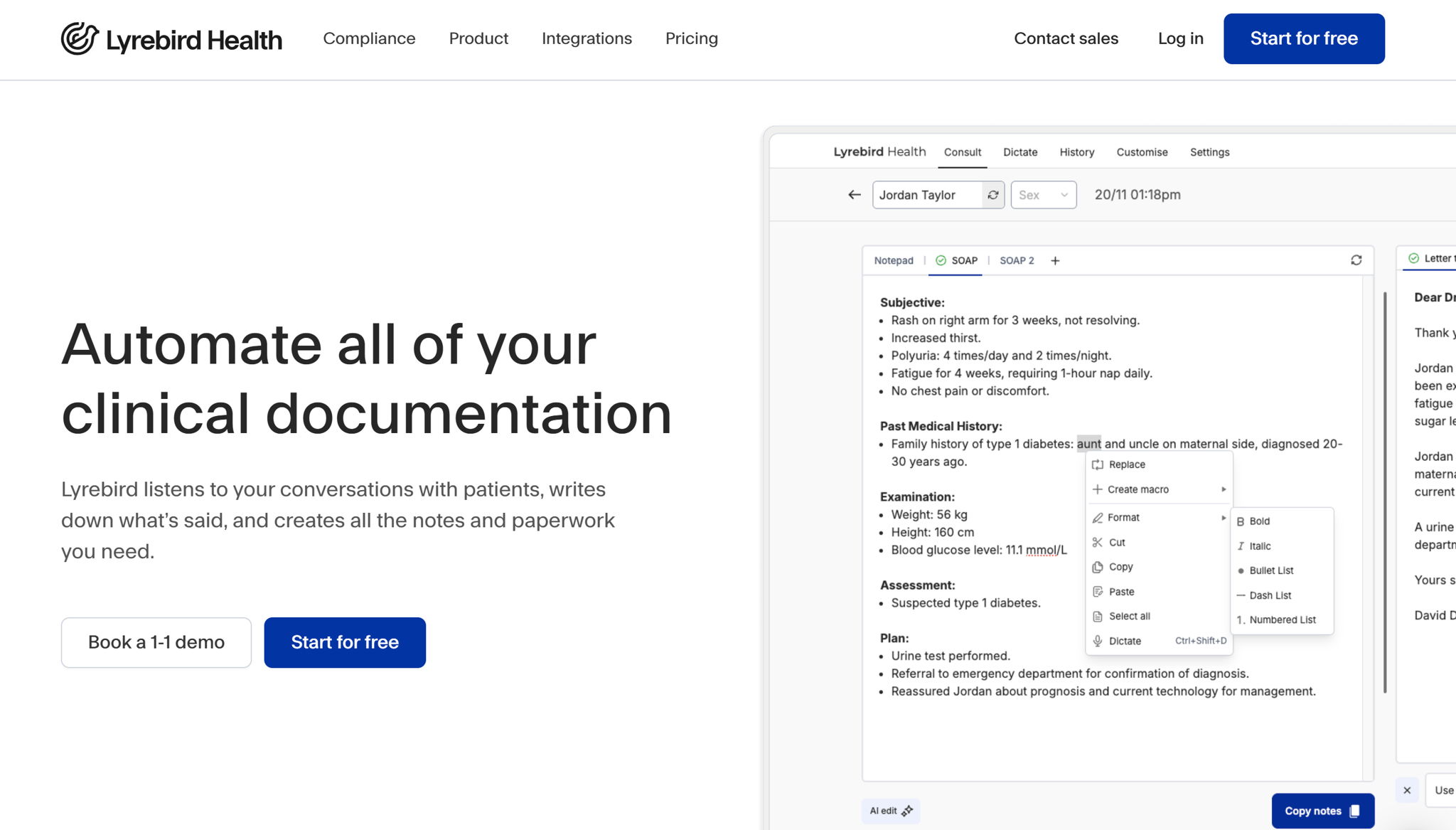Click the patient name refresh icon
The image size is (1456, 830).
(x=993, y=195)
